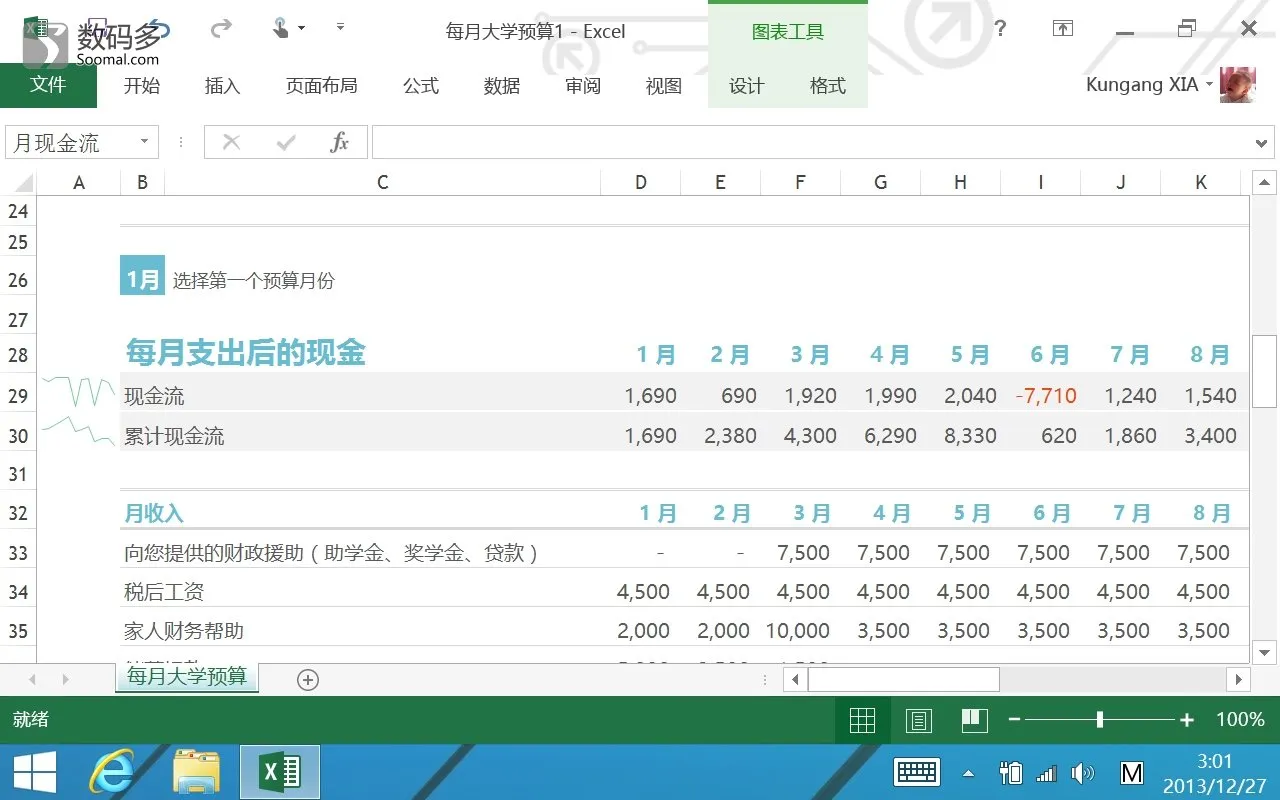Open File Explorer from taskbar
This screenshot has height=800, width=1280.
(x=196, y=772)
